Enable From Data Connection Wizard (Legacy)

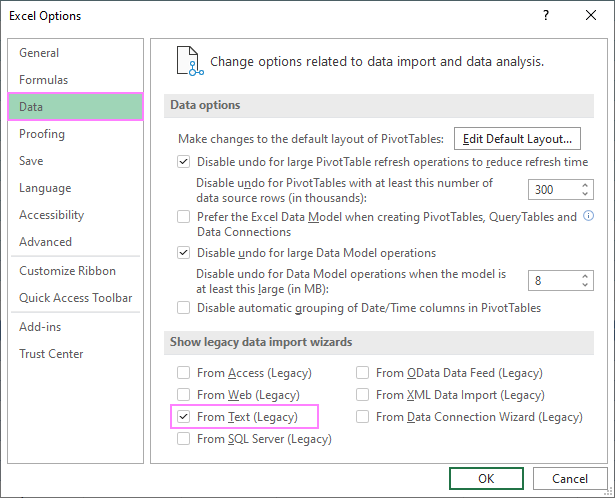(x=362, y=416)
